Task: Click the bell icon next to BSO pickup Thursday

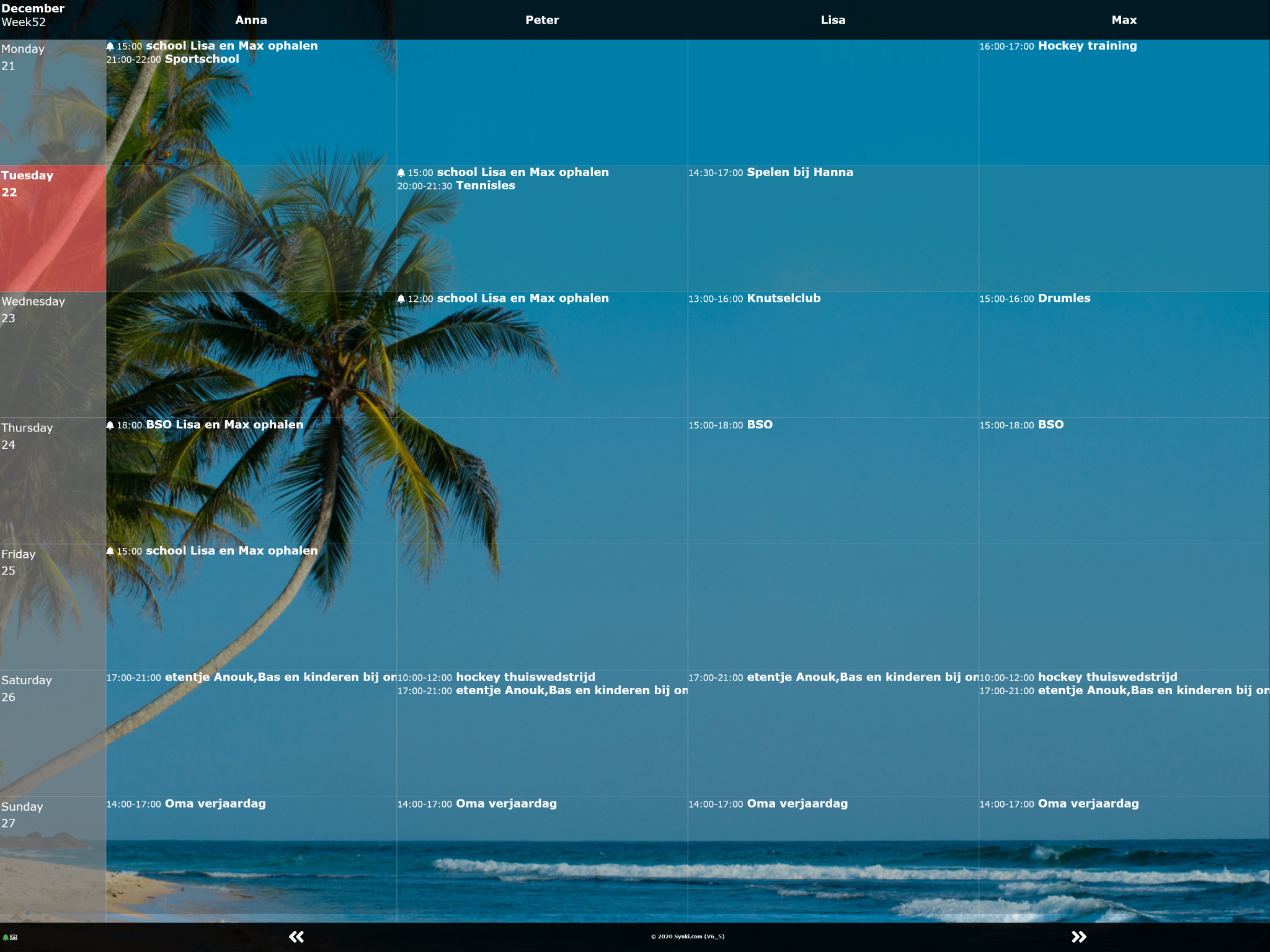Action: click(110, 425)
